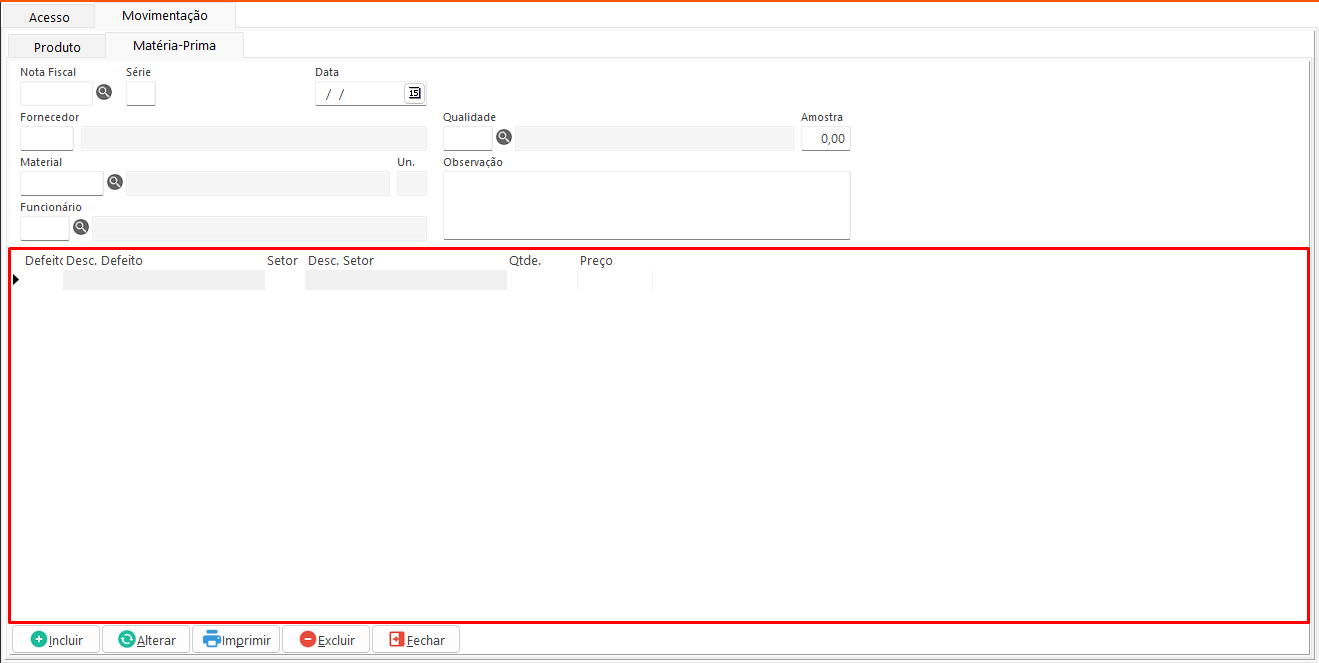Select the grid row indicator arrow
Image resolution: width=1319 pixels, height=663 pixels.
16,280
